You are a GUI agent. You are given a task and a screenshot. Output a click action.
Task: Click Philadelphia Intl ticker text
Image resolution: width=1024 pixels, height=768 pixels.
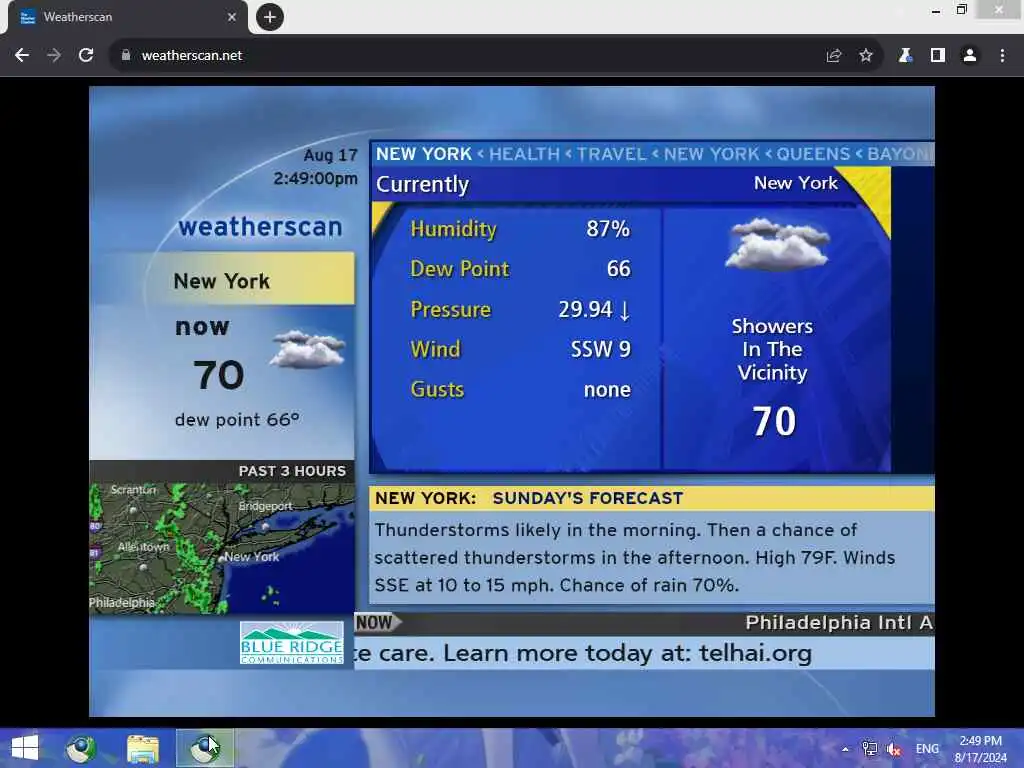click(x=839, y=623)
